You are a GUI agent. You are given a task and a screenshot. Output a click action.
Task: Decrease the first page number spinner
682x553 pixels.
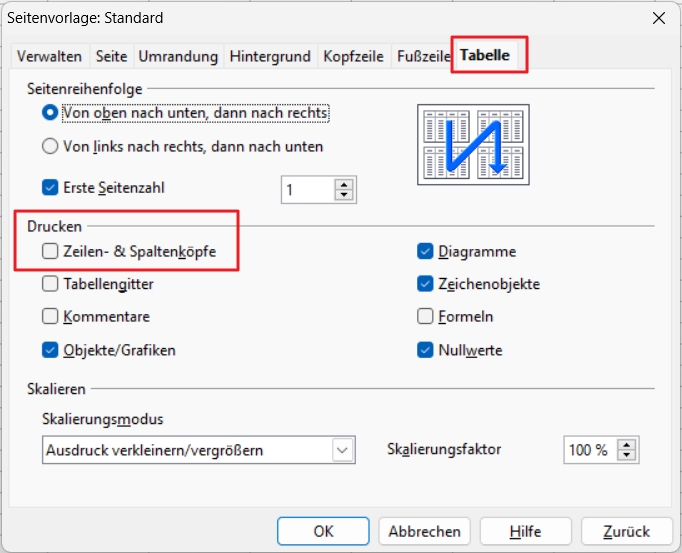(x=345, y=194)
